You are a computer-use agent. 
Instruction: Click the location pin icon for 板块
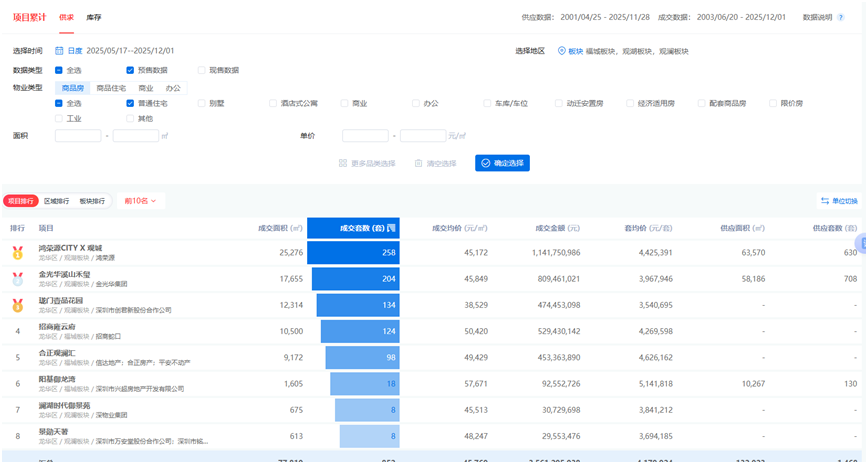[x=561, y=50]
